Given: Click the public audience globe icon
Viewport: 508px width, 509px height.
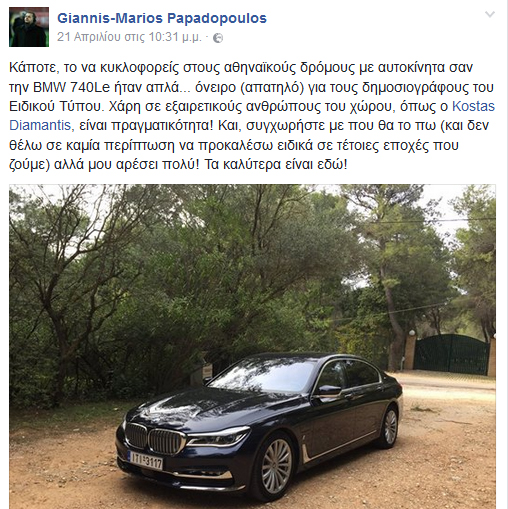Looking at the screenshot, I should pos(218,38).
